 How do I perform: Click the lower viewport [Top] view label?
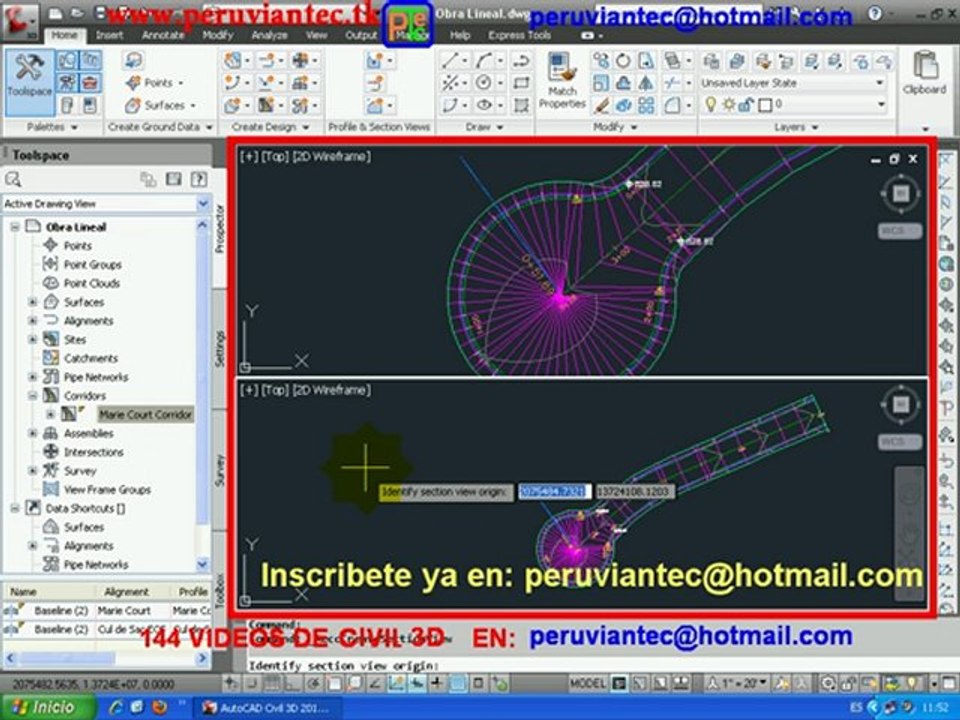[275, 390]
